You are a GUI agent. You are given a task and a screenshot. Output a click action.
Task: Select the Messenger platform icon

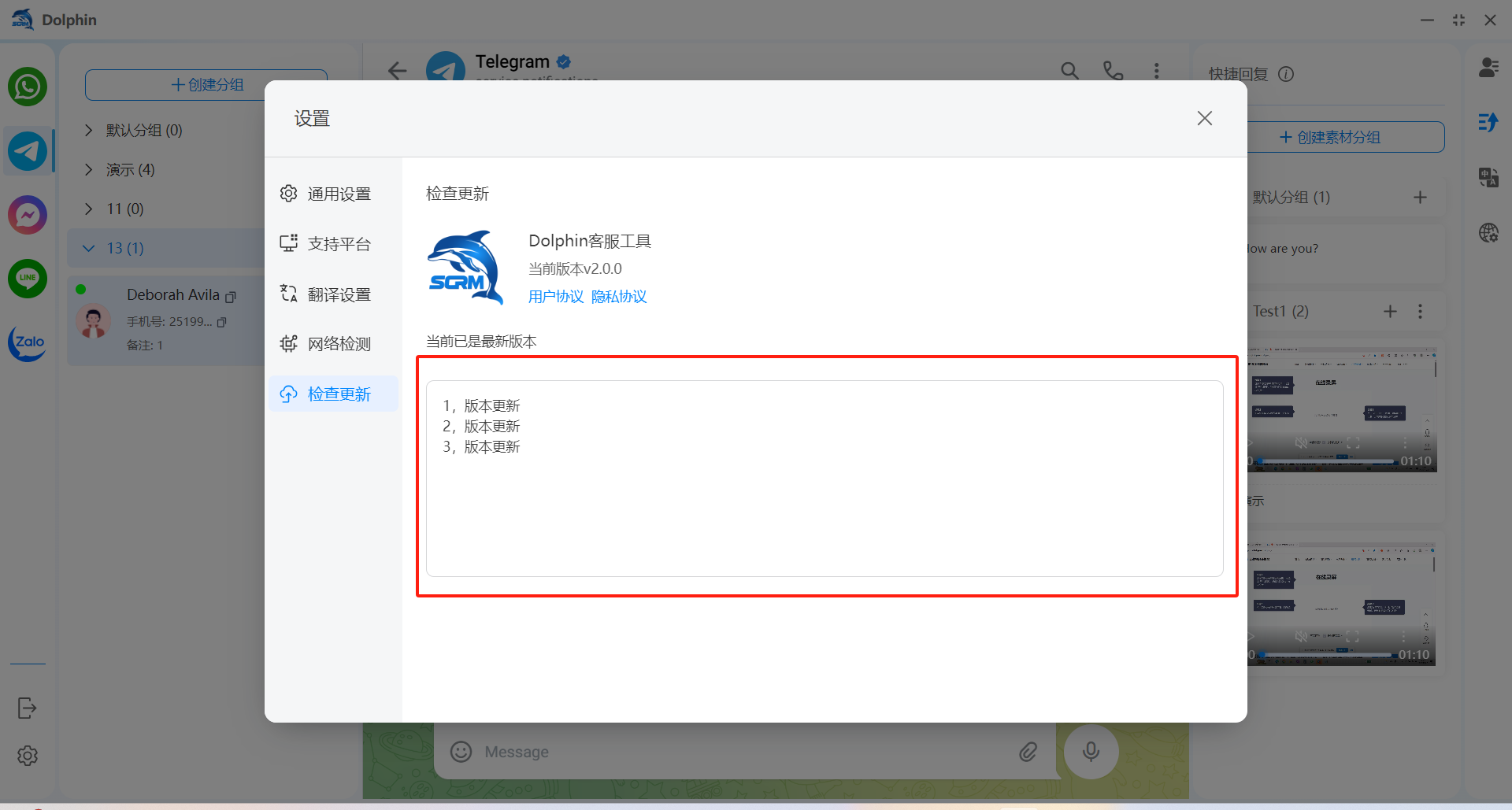tap(28, 214)
